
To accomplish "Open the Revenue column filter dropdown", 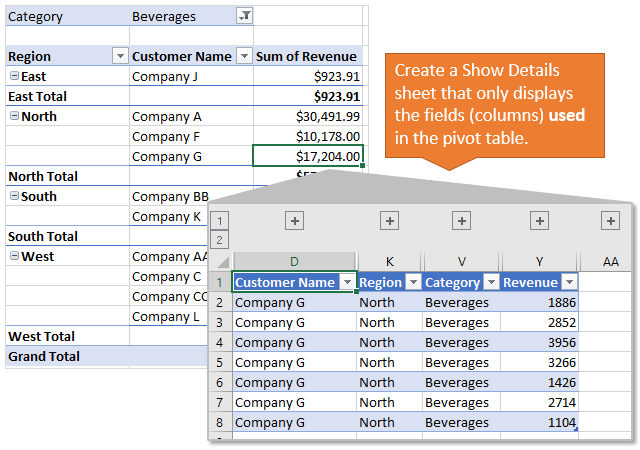I will [569, 283].
